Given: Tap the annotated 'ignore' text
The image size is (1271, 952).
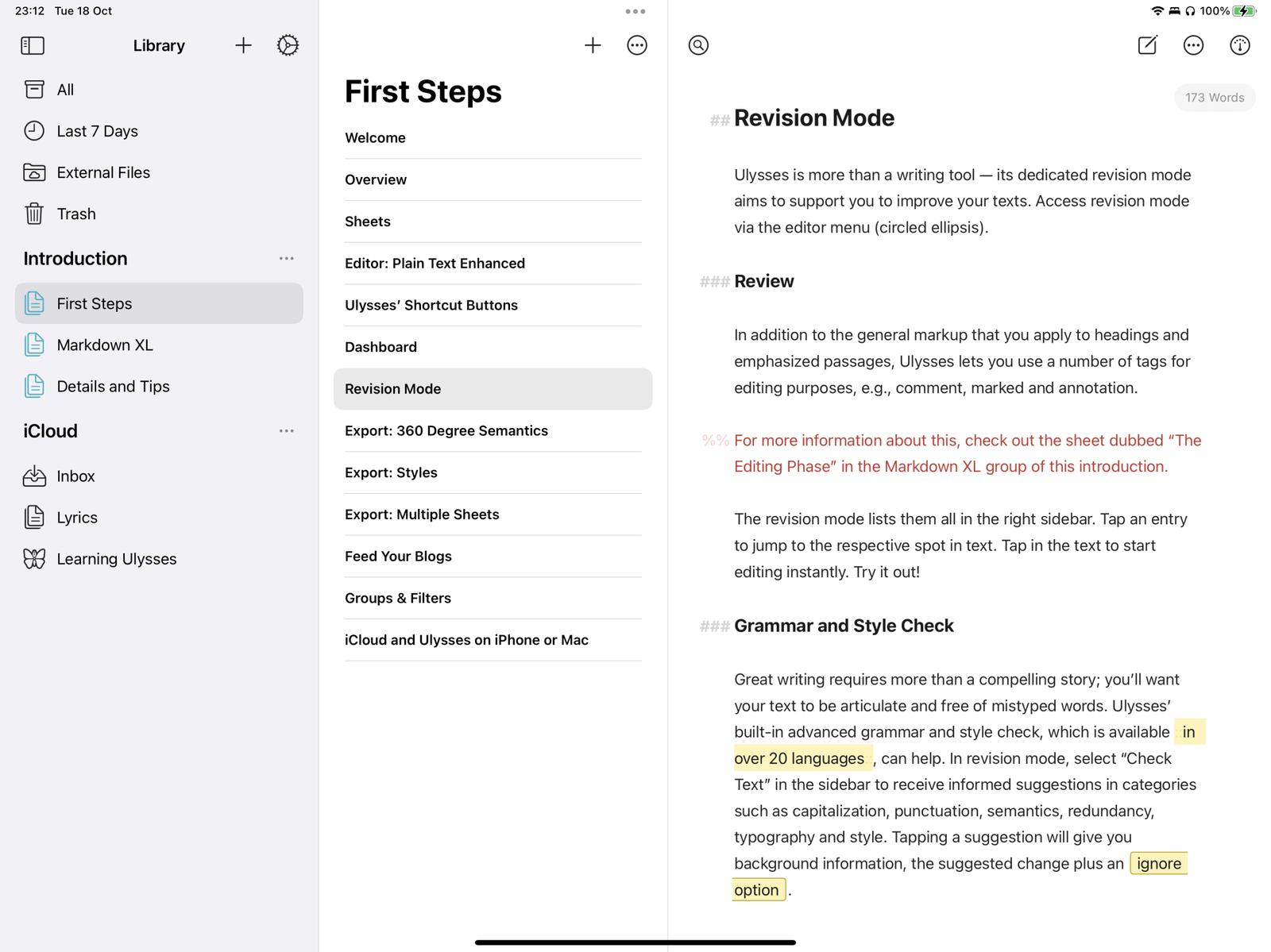Looking at the screenshot, I should point(1159,863).
